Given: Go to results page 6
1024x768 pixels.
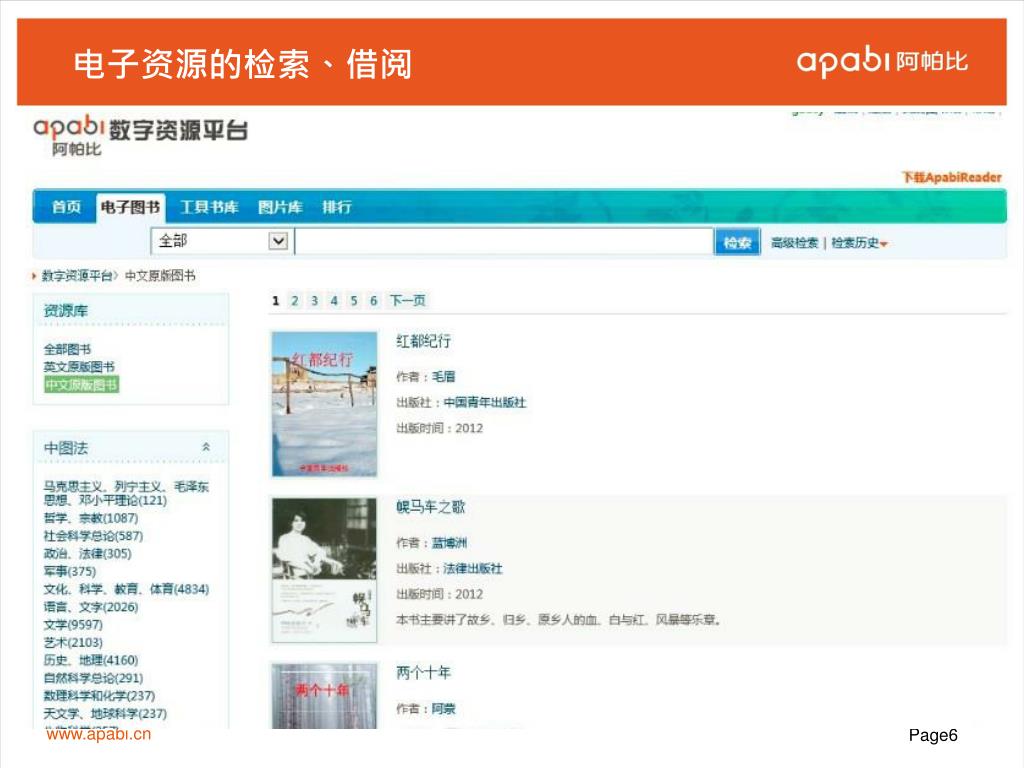Looking at the screenshot, I should point(373,300).
